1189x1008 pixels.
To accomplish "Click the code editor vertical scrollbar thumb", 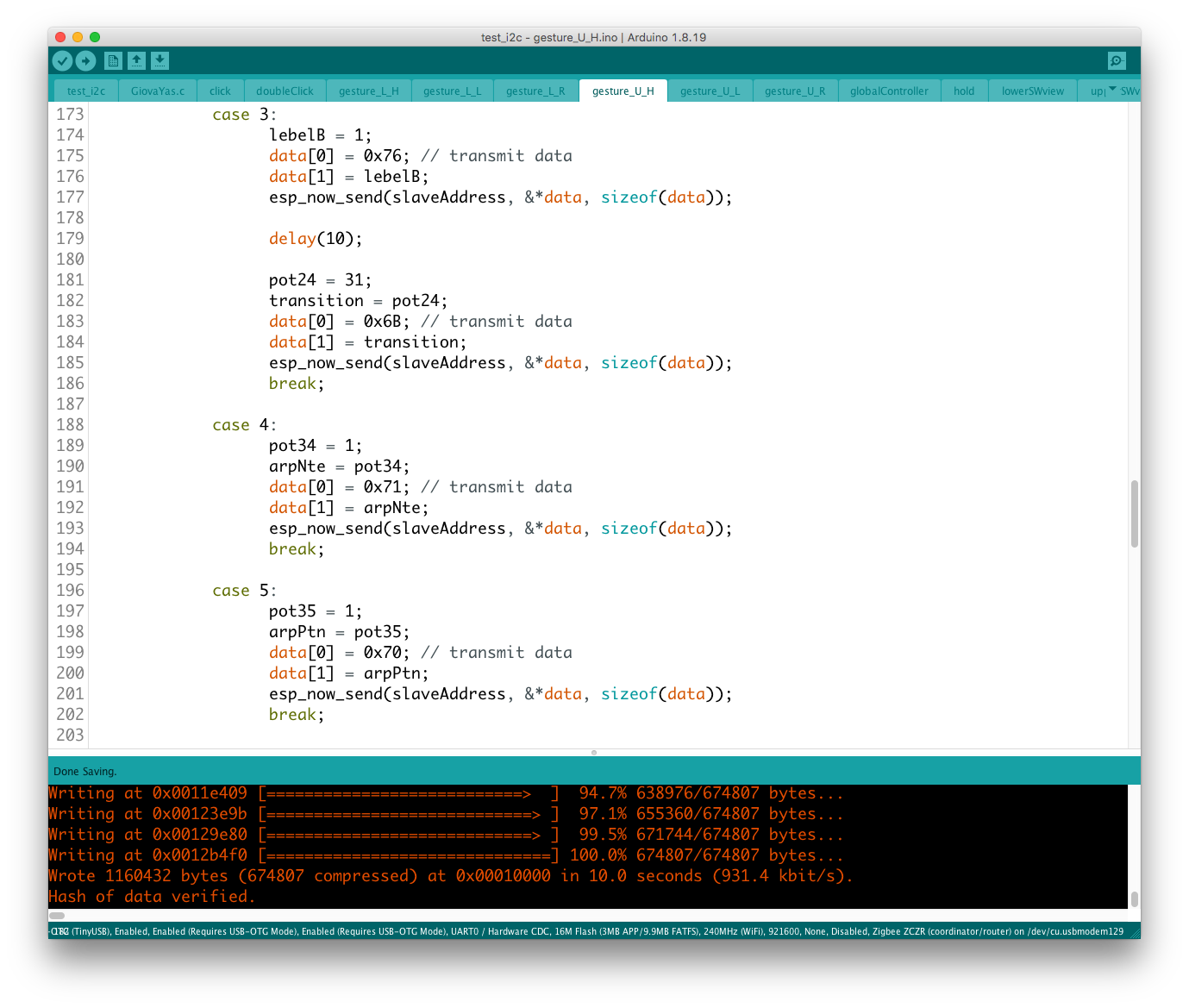I will point(1134,514).
